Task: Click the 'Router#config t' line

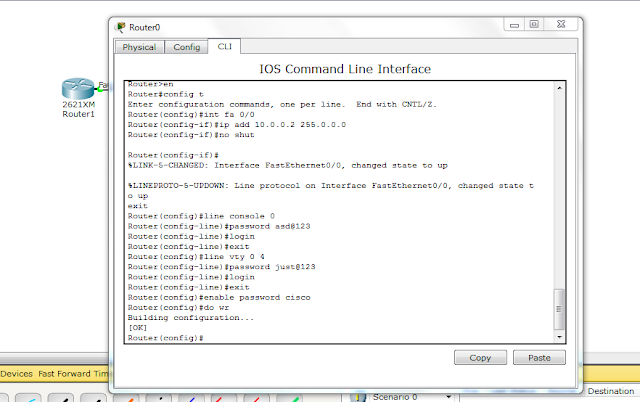Action: (166, 94)
